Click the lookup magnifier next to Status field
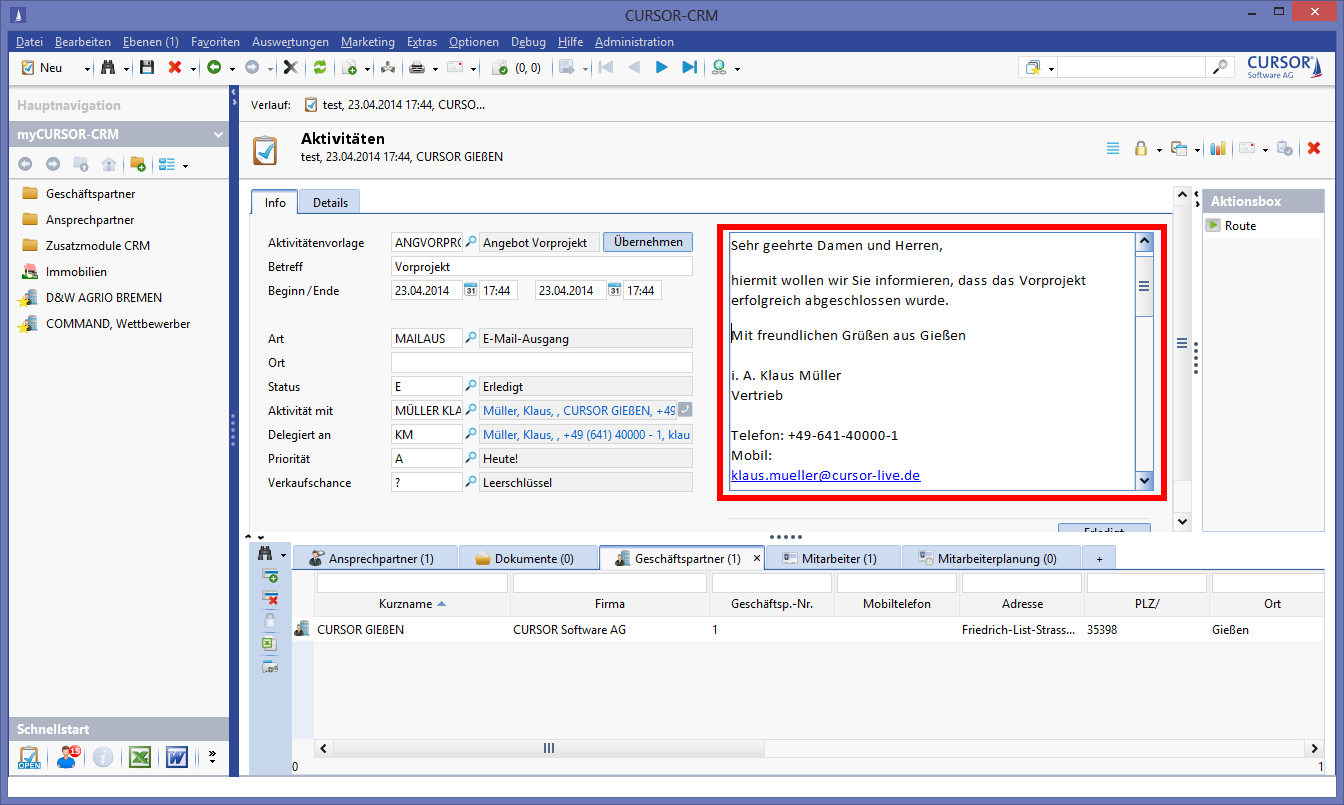The width and height of the screenshot is (1344, 805). point(471,386)
